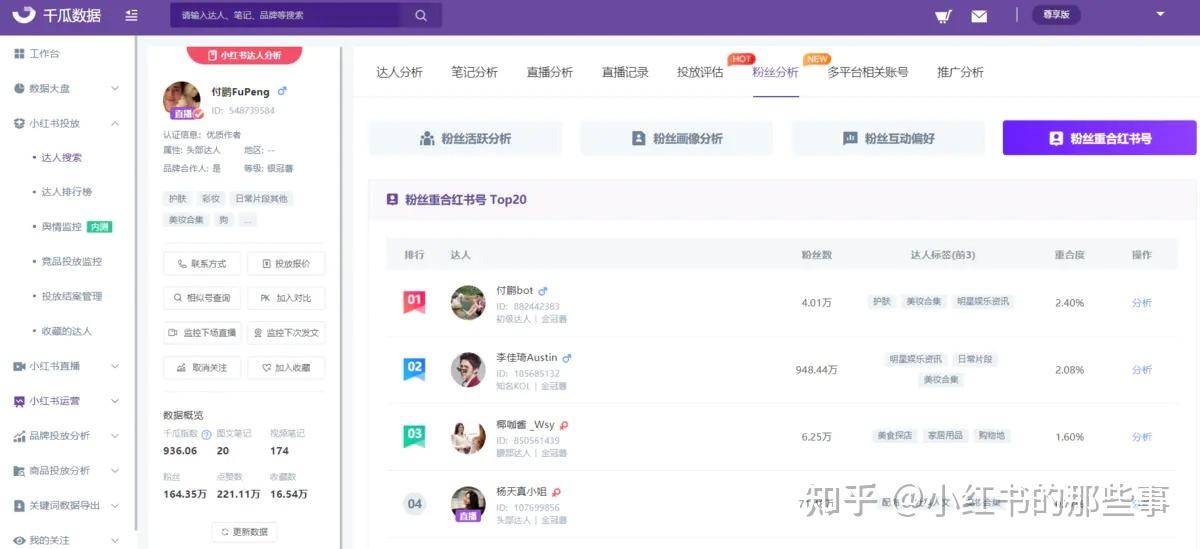Expand more tags with the … button
1200x549 pixels.
tap(248, 219)
